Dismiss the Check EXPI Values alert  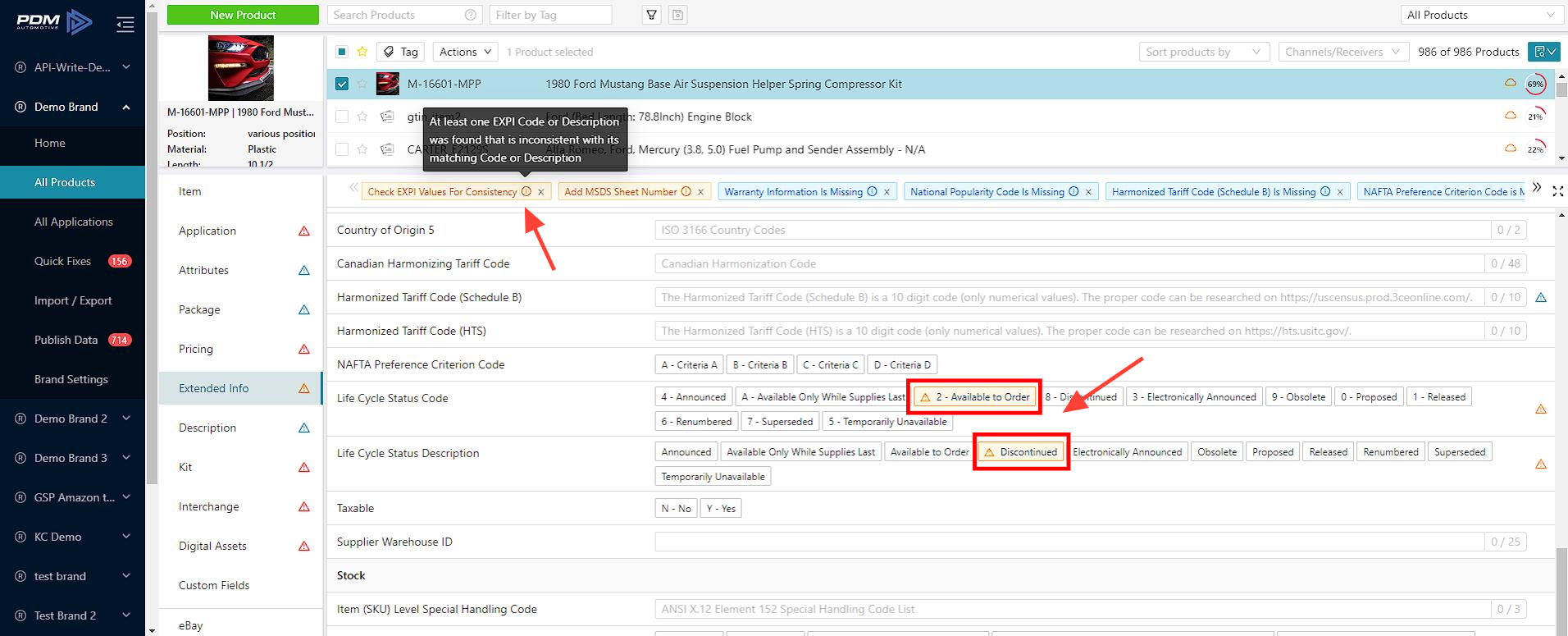[540, 192]
